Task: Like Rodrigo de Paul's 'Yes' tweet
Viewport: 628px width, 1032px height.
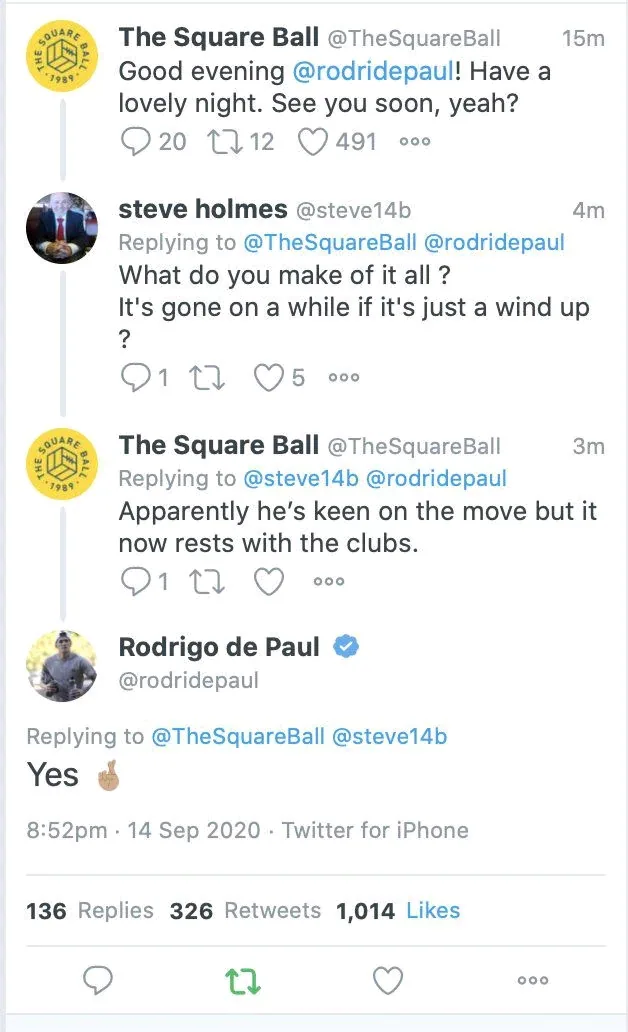Action: 387,981
